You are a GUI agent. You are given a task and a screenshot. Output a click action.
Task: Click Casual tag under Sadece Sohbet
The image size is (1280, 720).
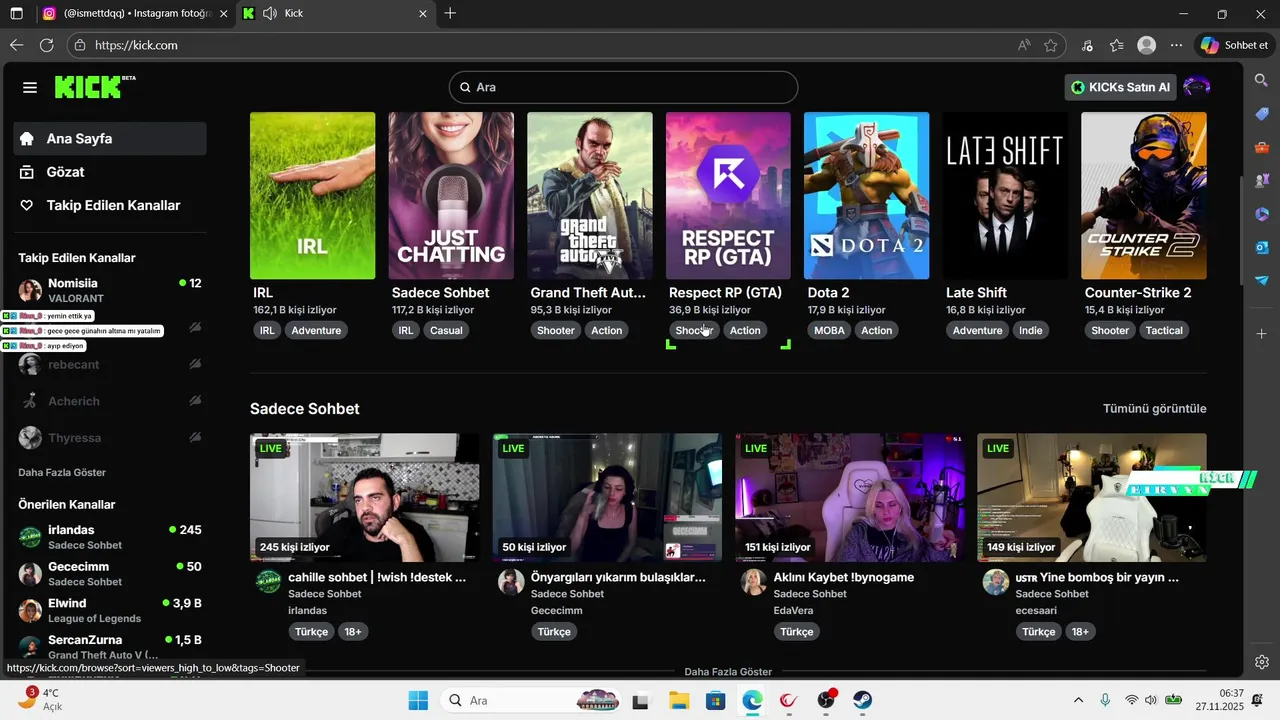pos(446,330)
